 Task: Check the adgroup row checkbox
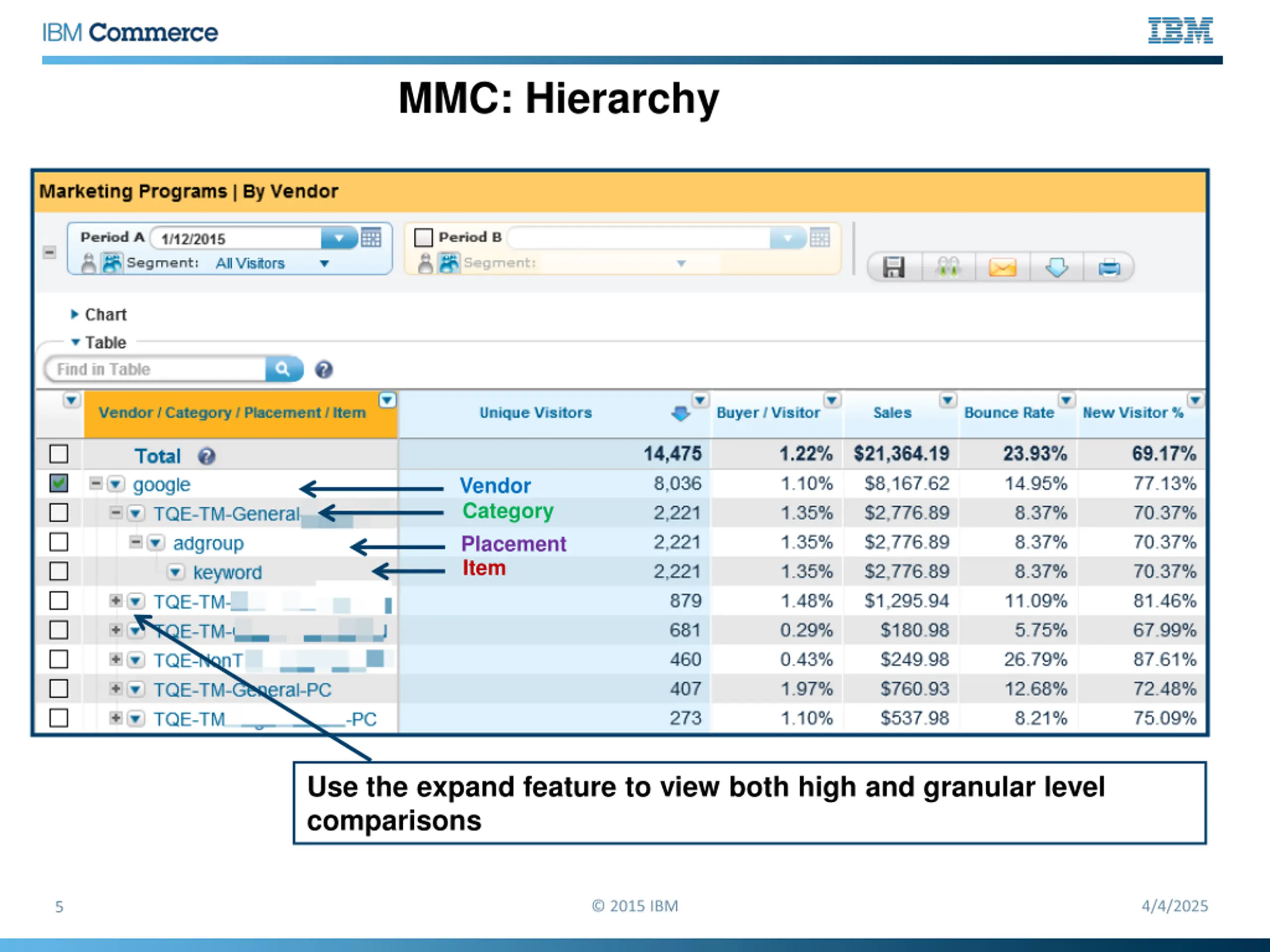click(x=59, y=542)
